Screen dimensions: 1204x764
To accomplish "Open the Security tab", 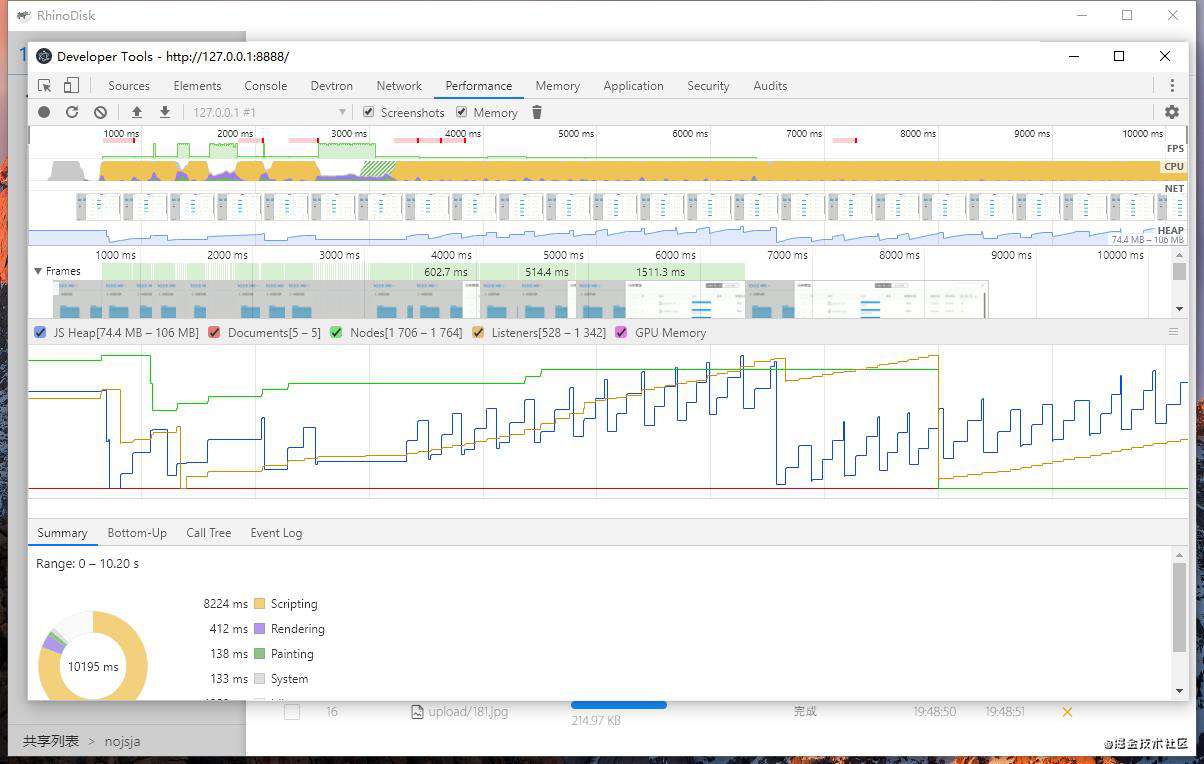I will click(x=708, y=86).
